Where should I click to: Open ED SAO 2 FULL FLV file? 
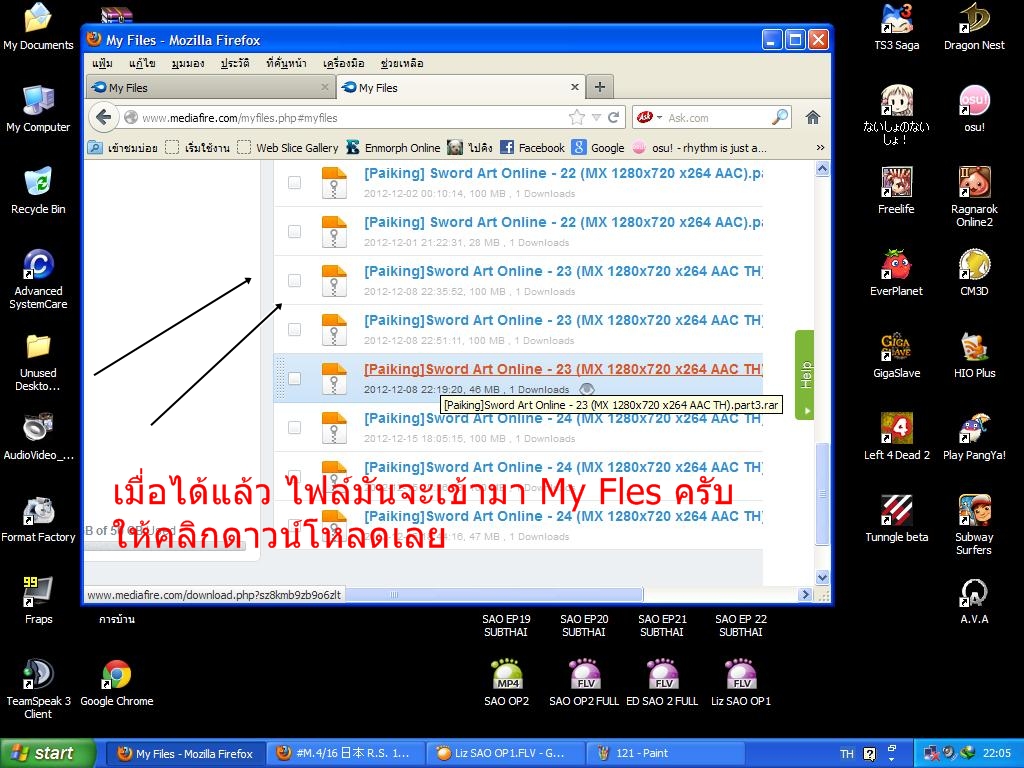point(662,683)
